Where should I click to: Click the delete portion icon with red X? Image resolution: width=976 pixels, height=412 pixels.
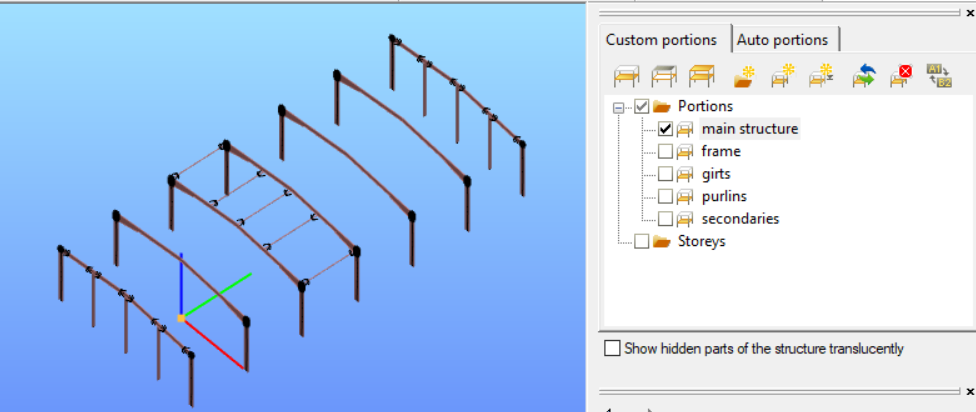tap(901, 77)
